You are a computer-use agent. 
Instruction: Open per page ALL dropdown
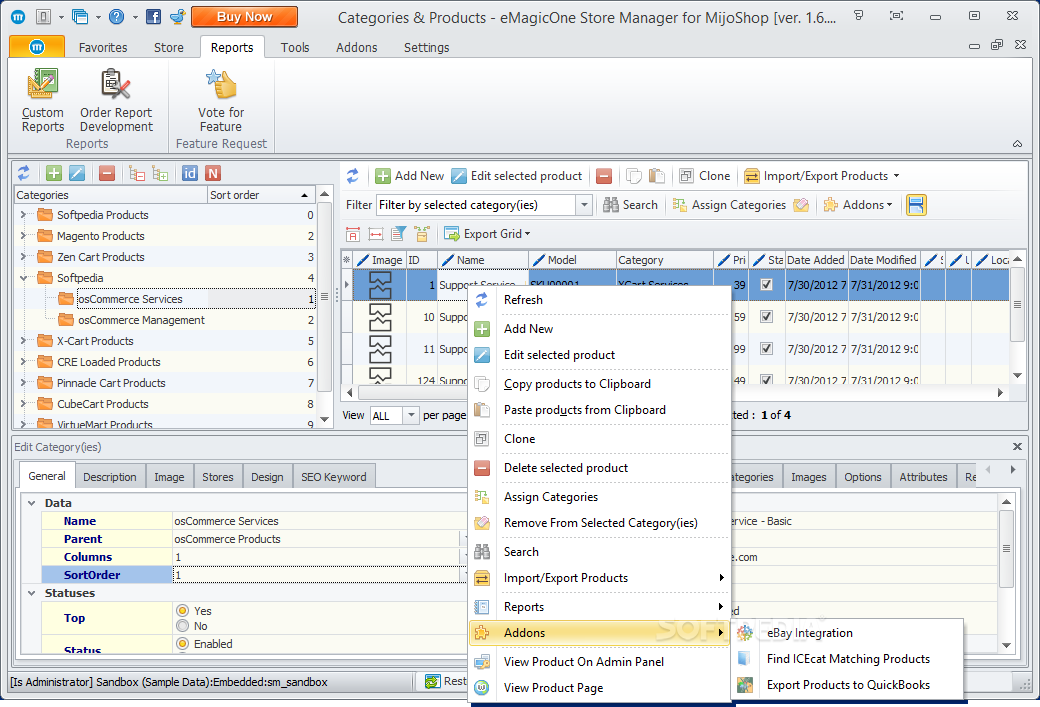coord(411,415)
